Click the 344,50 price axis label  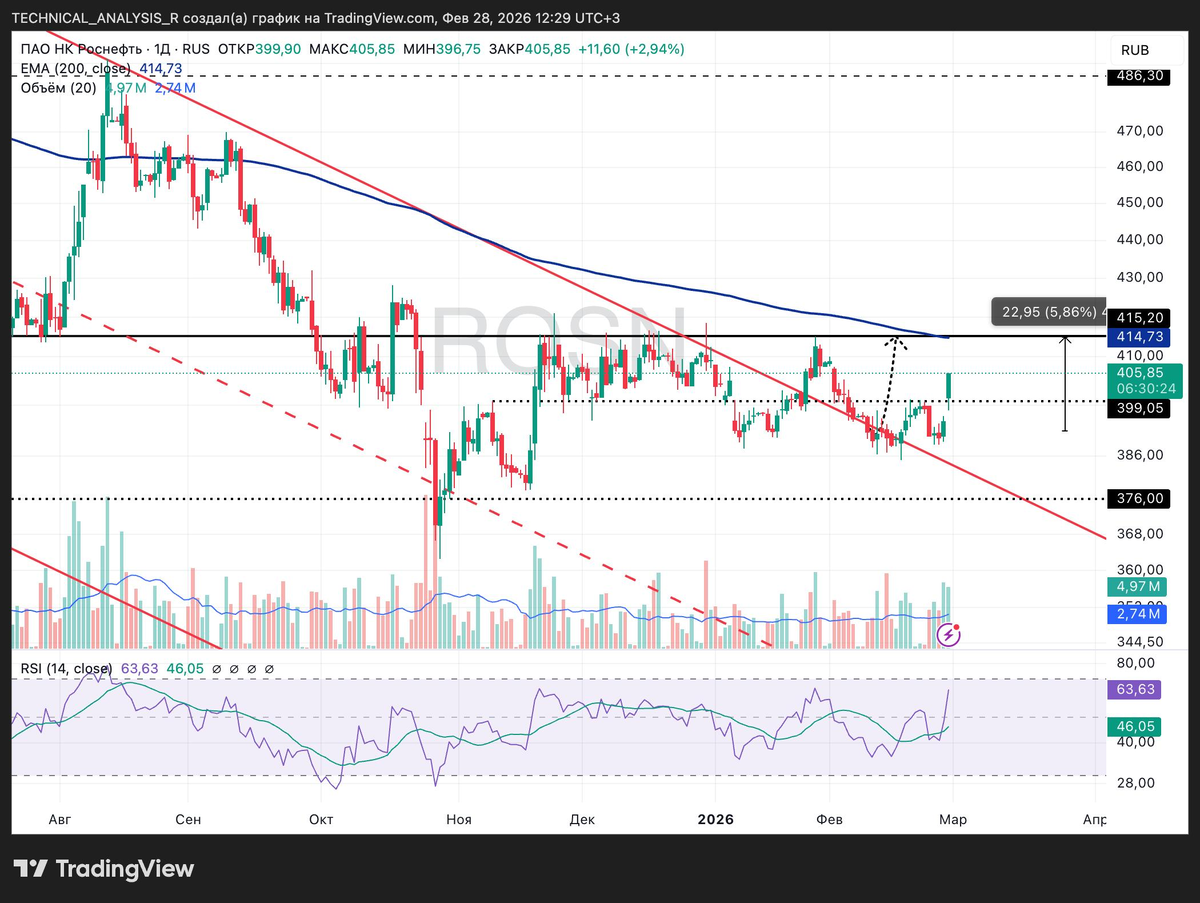1139,642
